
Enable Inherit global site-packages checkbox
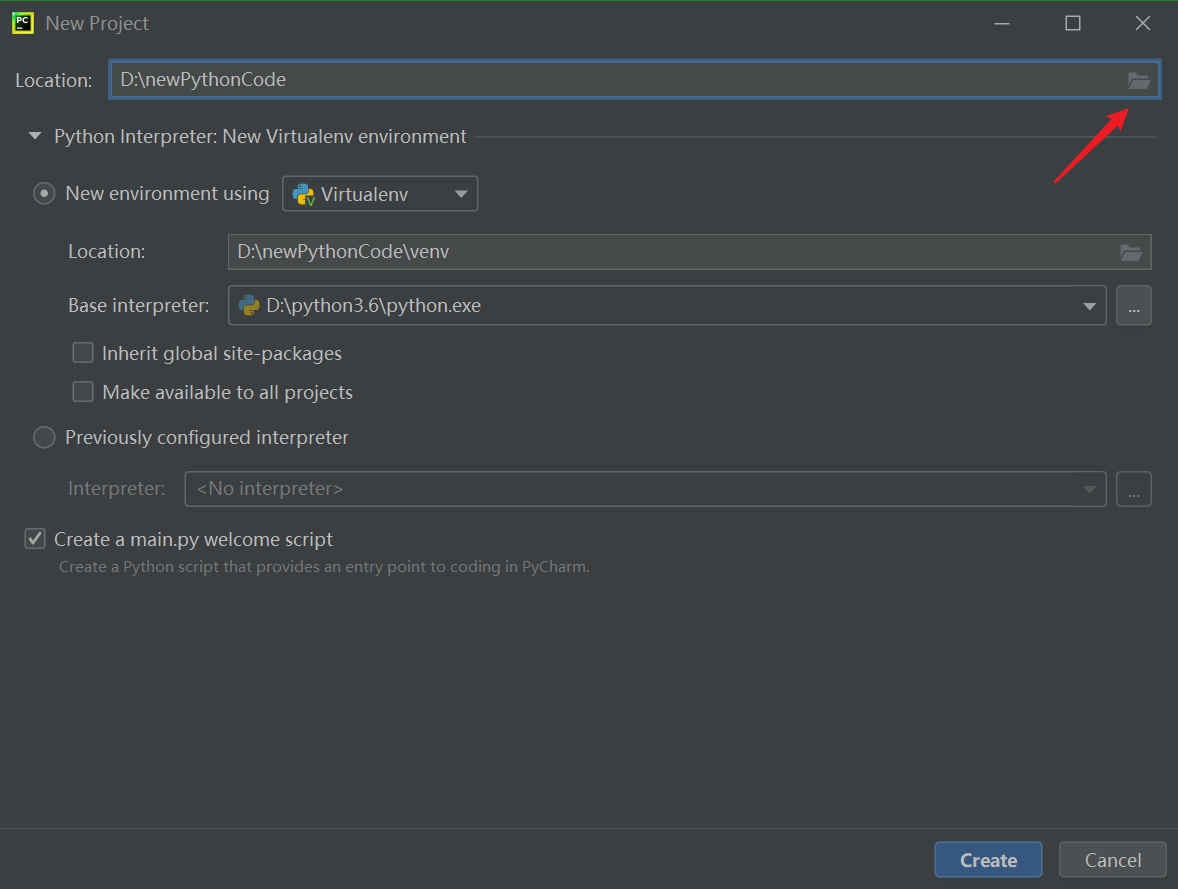point(83,353)
